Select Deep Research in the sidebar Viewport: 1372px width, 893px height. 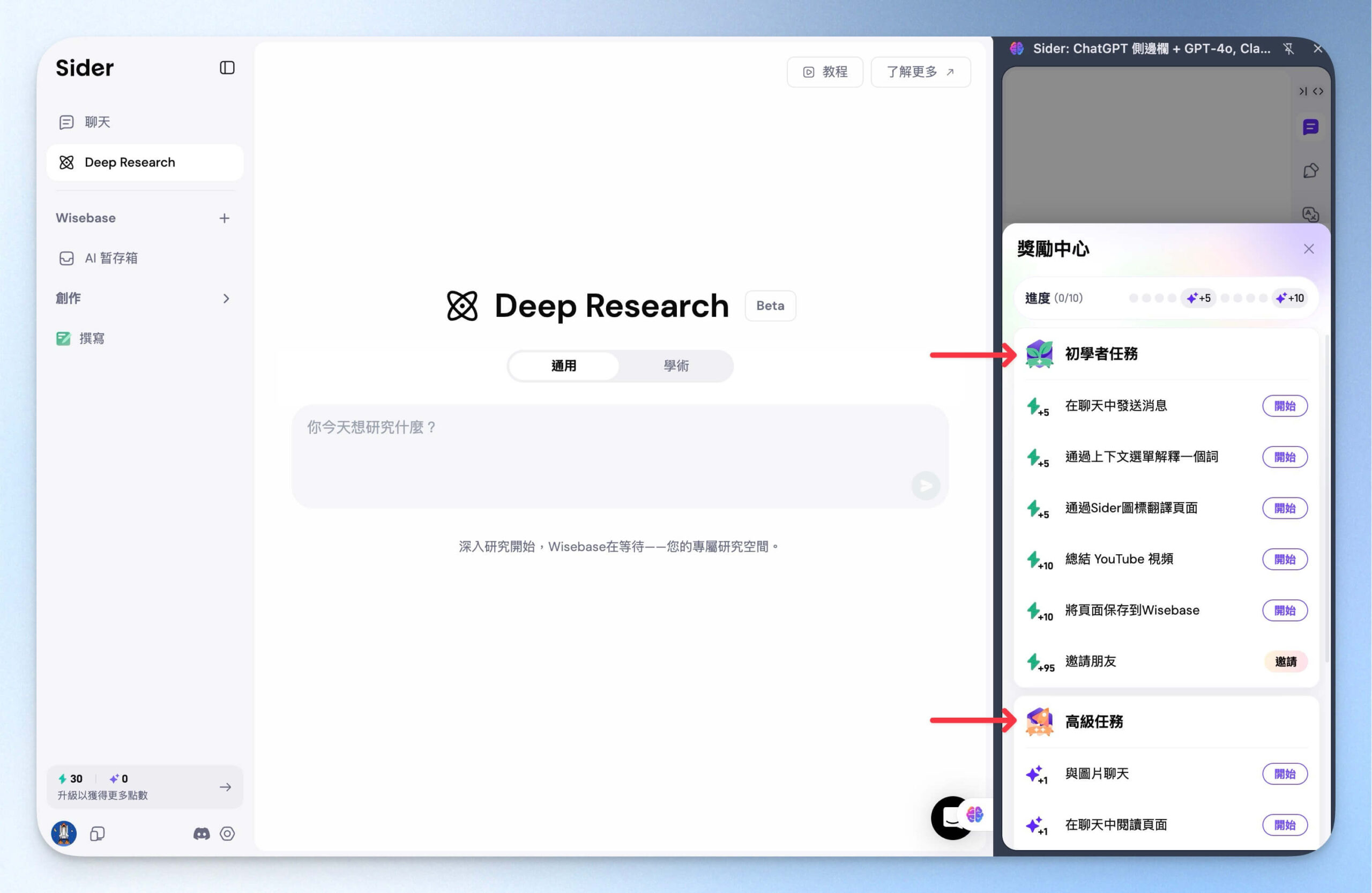coord(144,162)
